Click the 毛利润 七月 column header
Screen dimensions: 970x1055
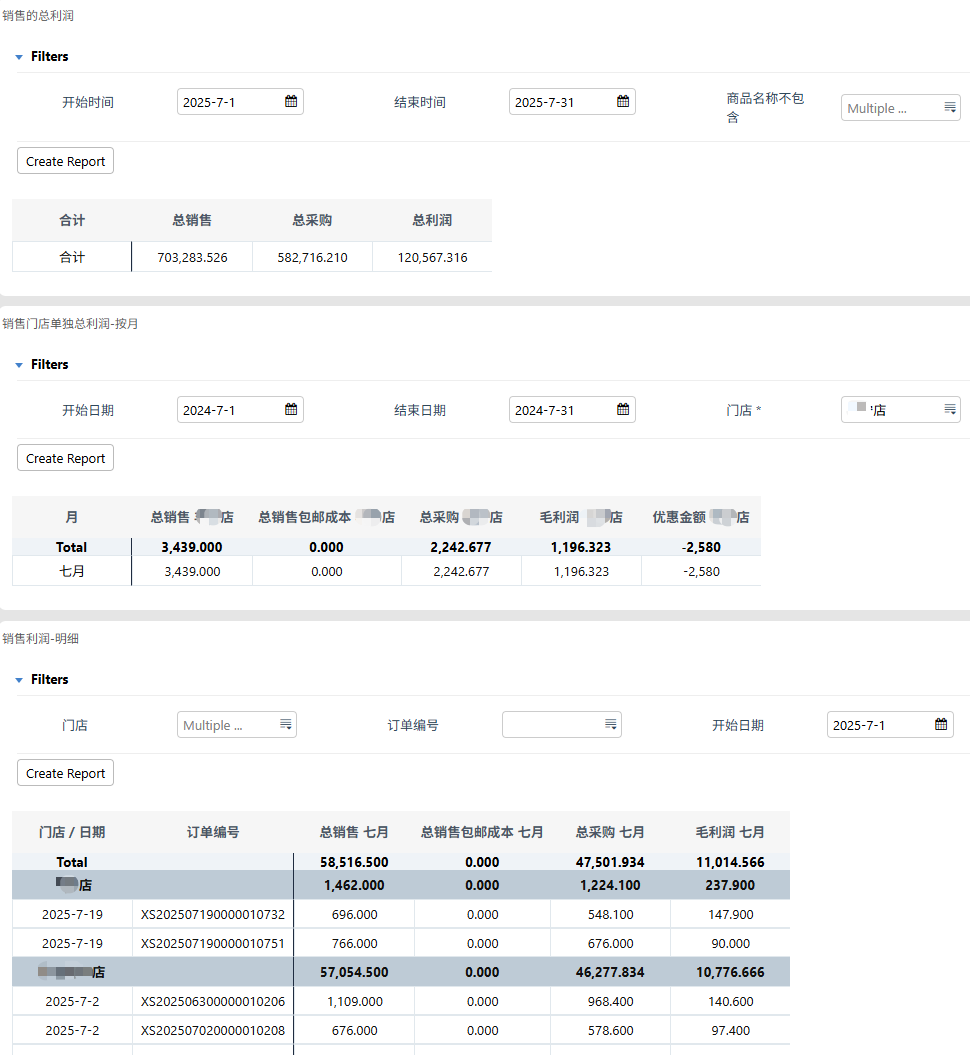730,832
